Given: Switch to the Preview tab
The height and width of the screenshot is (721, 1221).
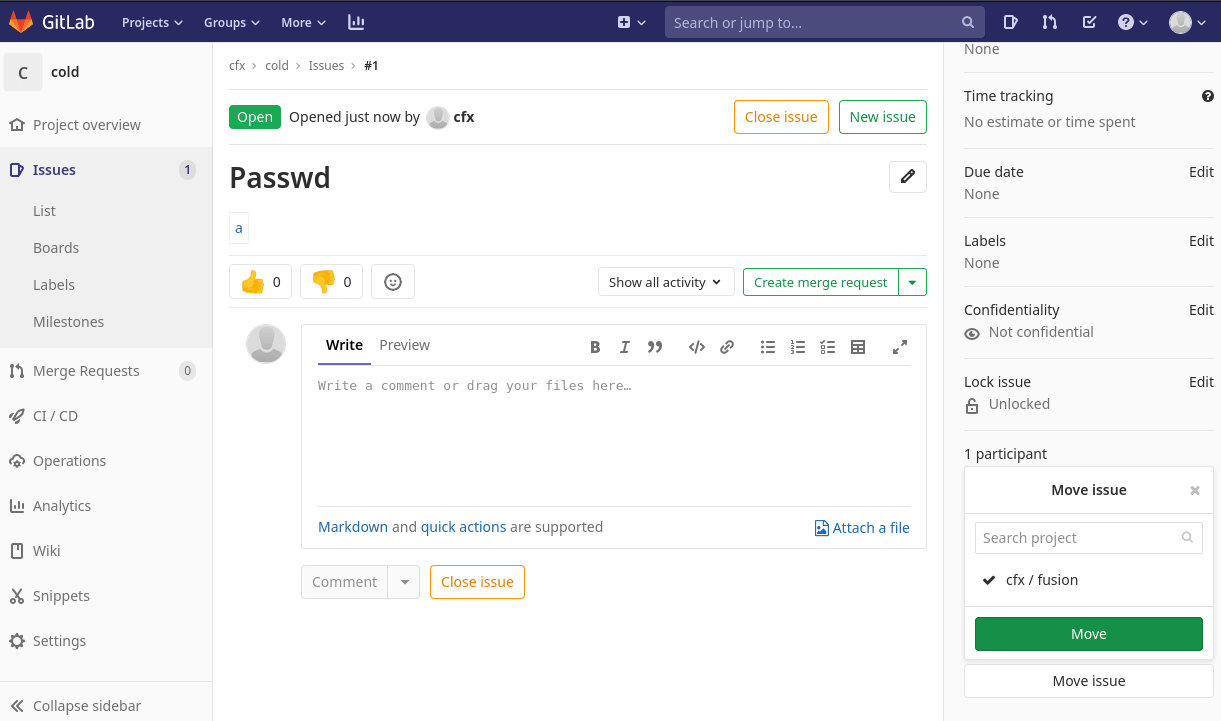Looking at the screenshot, I should 404,345.
